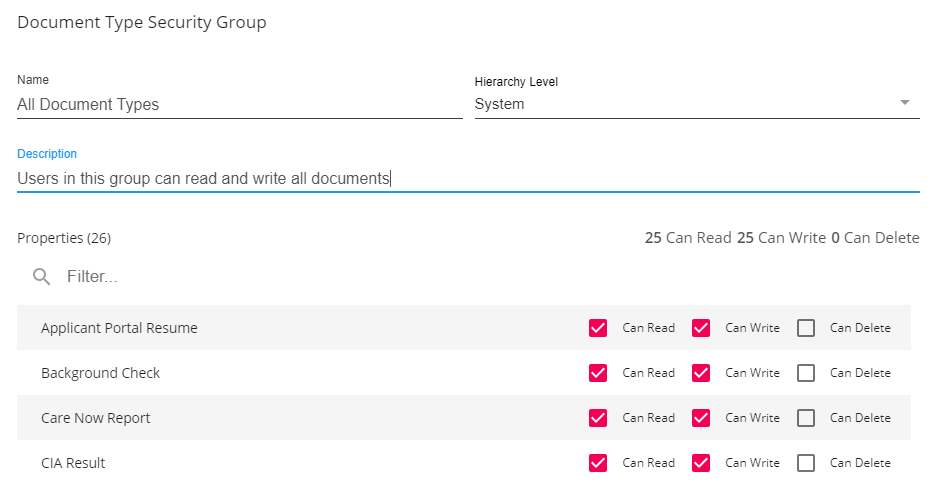
Task: Open the Hierarchy Level dropdown arrow
Action: tap(904, 103)
